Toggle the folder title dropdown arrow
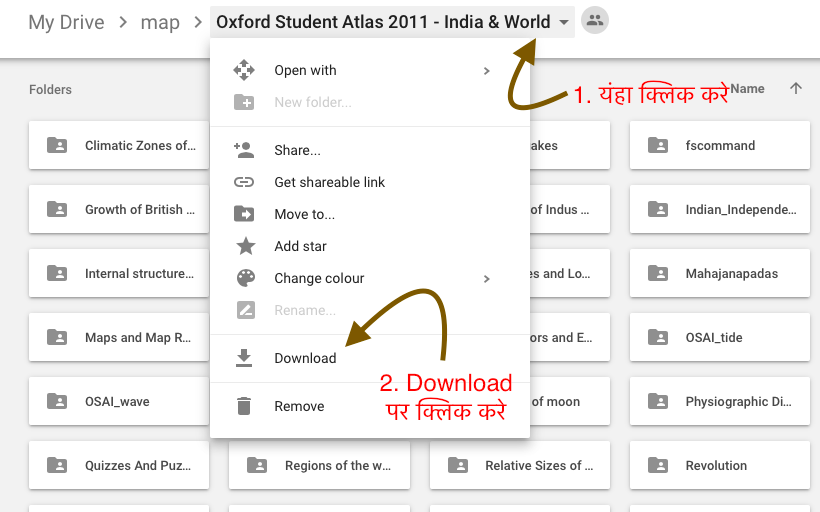The width and height of the screenshot is (820, 512). (x=563, y=22)
